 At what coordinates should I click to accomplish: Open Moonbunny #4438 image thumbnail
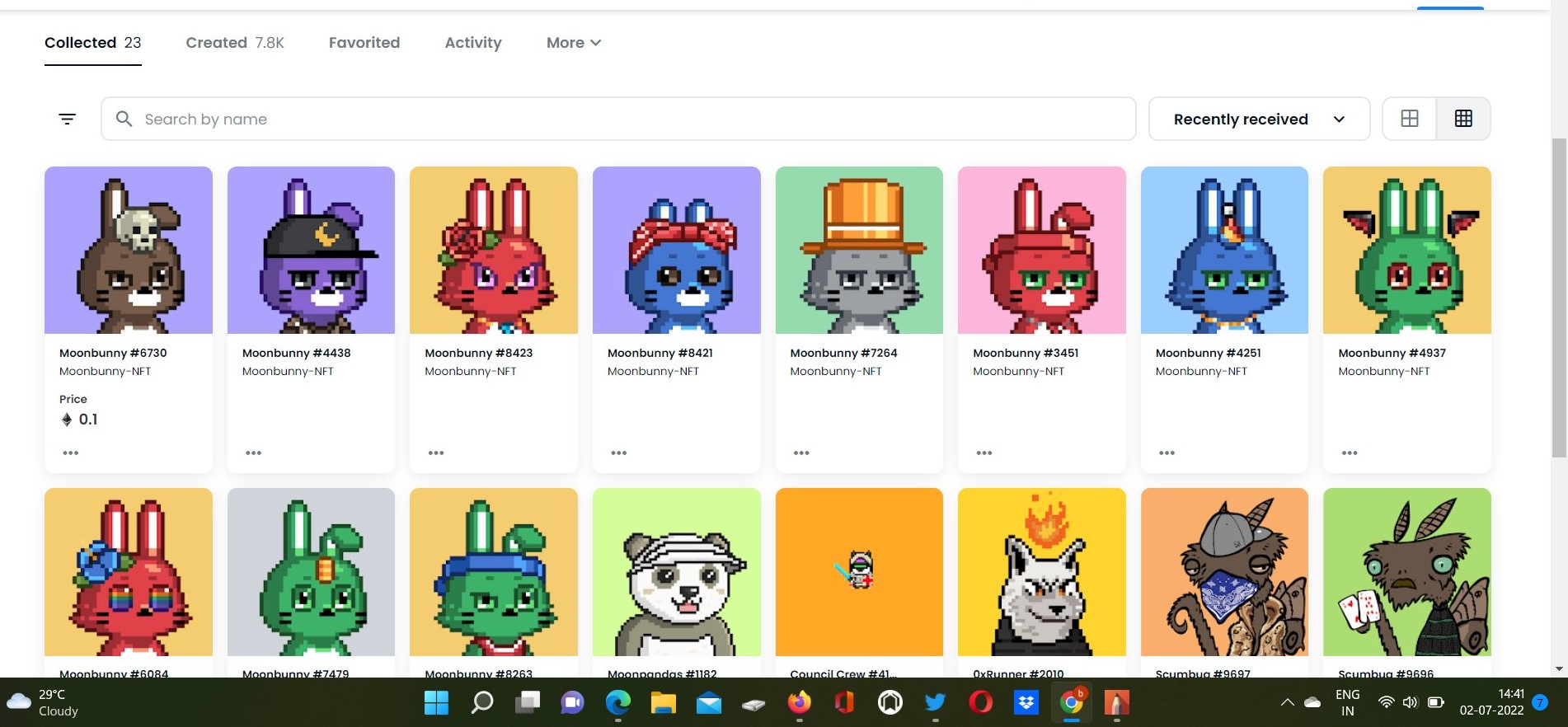311,251
